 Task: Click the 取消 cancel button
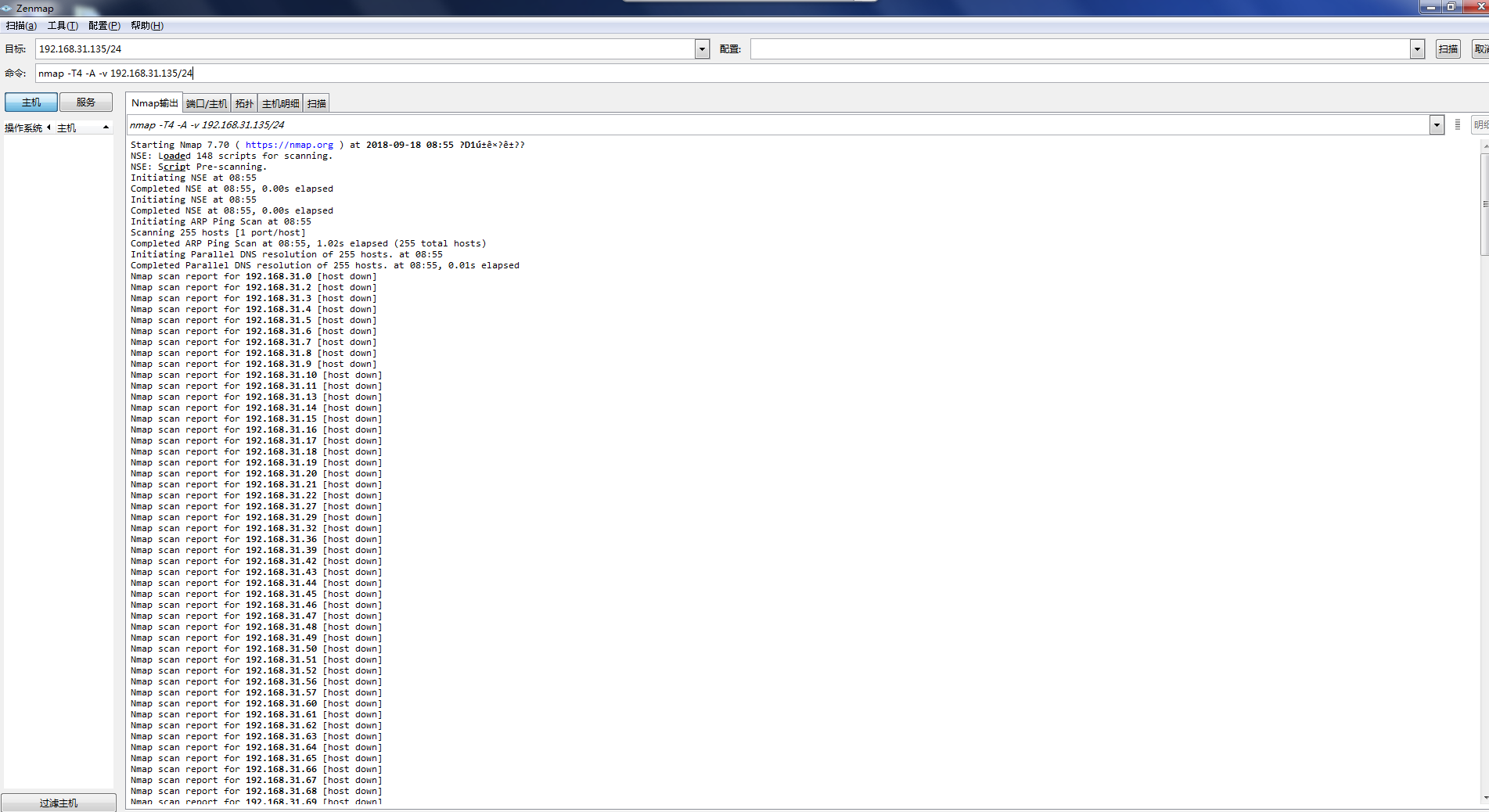pyautogui.click(x=1480, y=49)
